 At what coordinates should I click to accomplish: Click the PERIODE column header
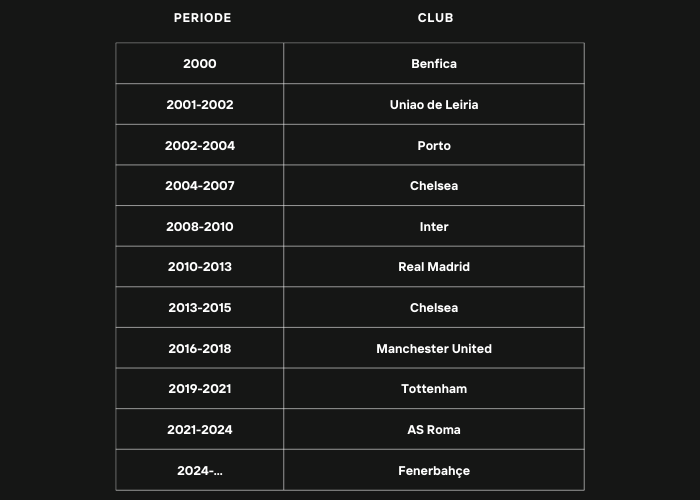pyautogui.click(x=202, y=18)
